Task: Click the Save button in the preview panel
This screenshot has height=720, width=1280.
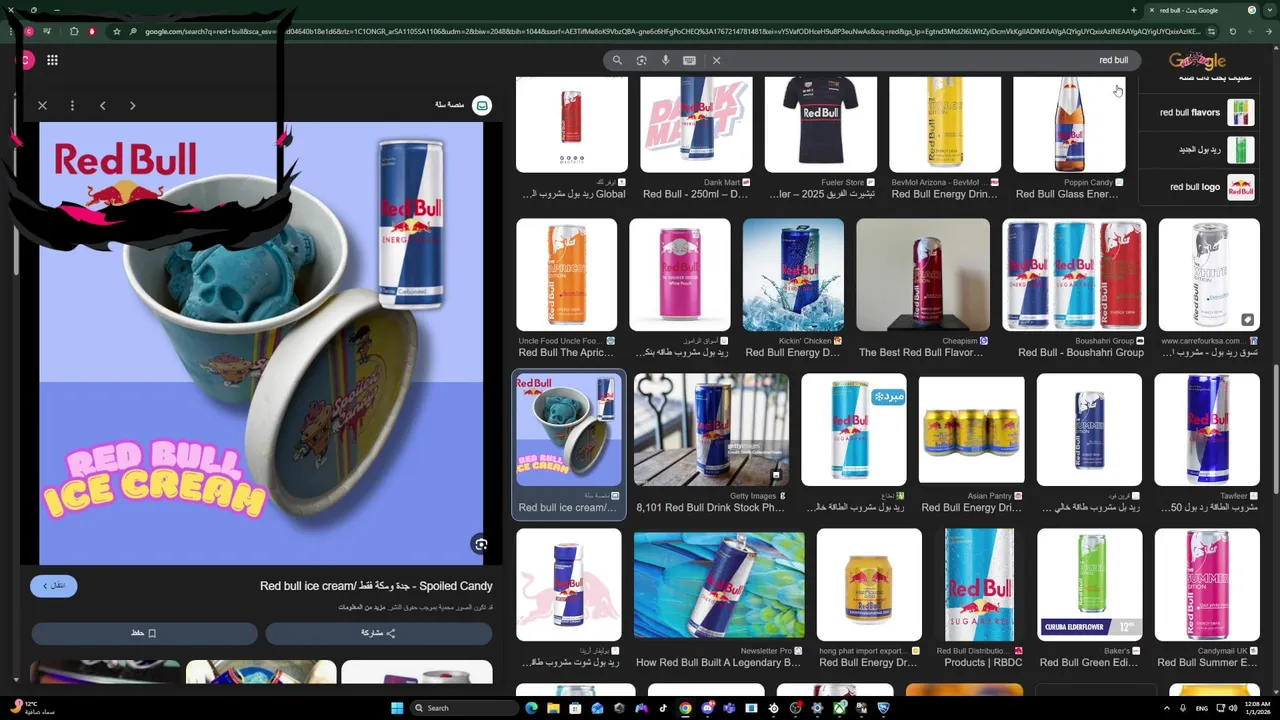Action: point(144,633)
